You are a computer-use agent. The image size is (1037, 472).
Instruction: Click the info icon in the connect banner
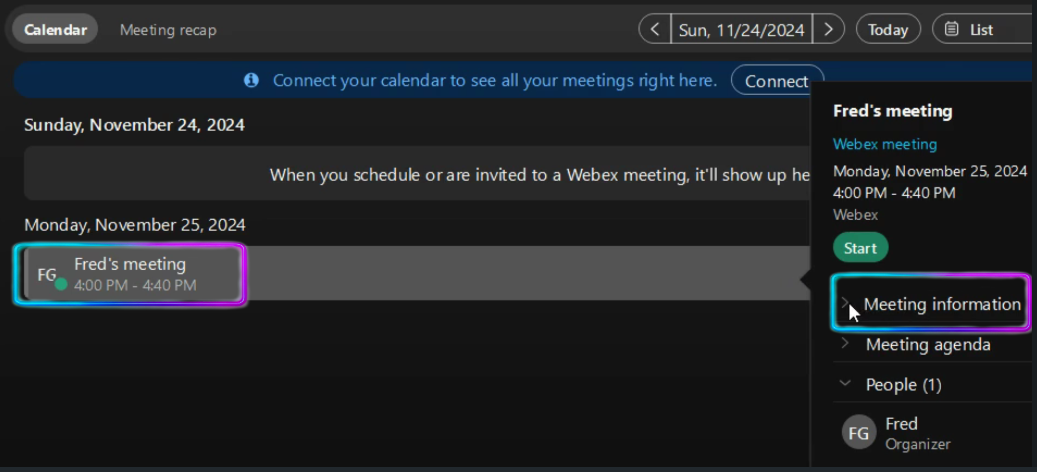251,80
